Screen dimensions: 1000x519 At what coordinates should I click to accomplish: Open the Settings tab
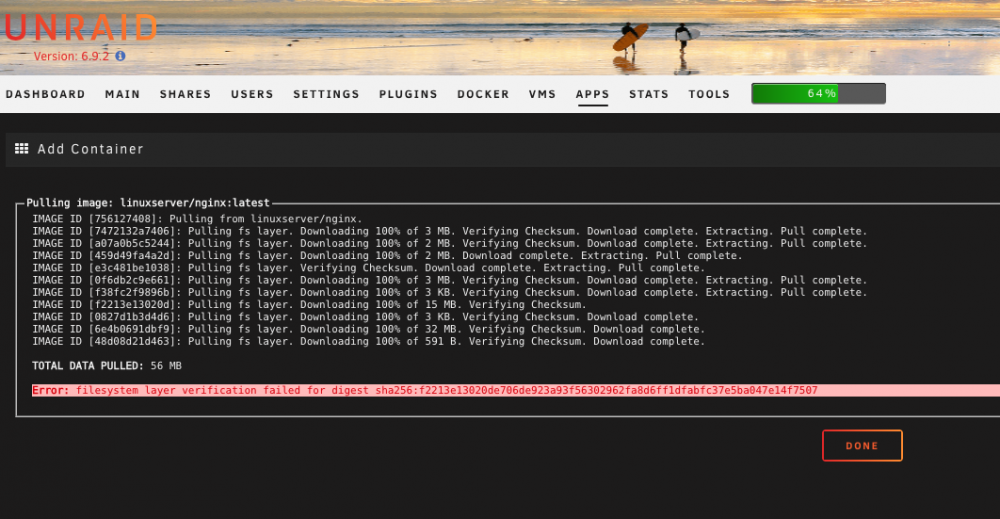[327, 94]
